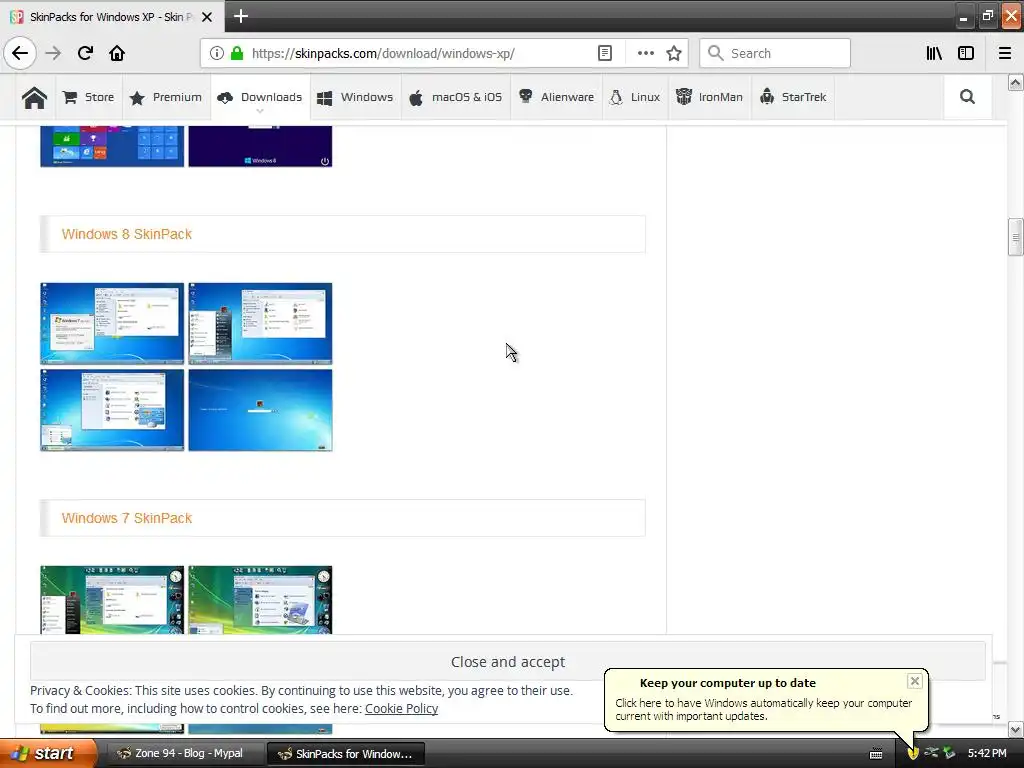Open the IronMan menu item
1024x768 pixels.
[709, 97]
